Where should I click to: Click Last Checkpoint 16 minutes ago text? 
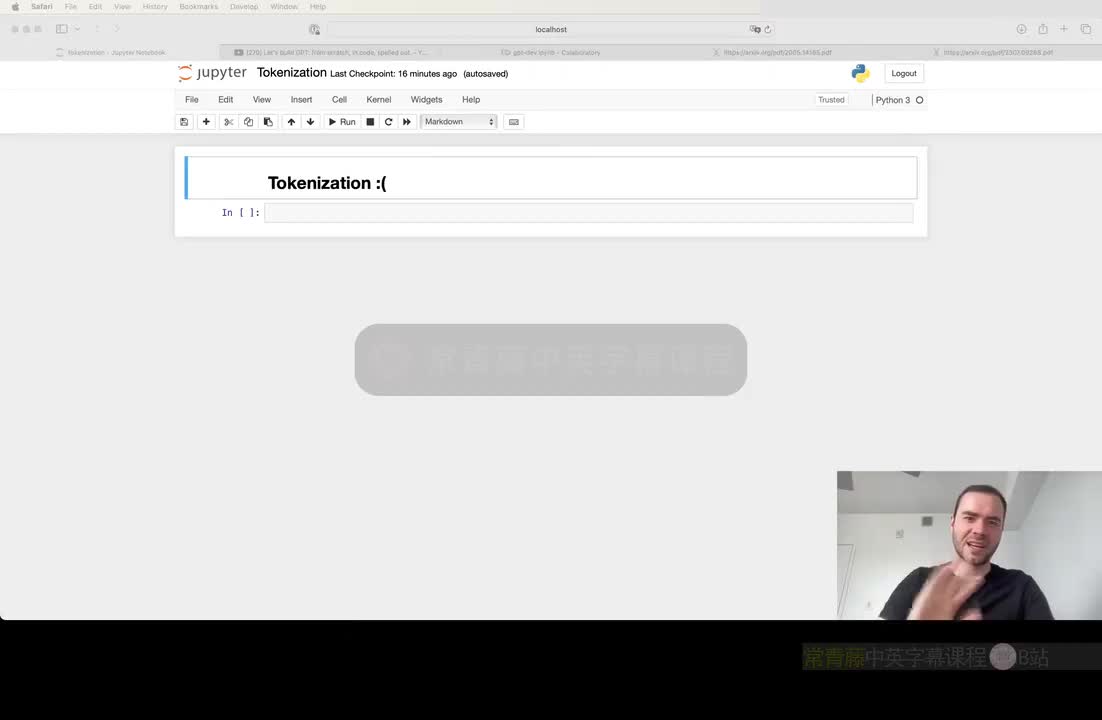pos(394,74)
